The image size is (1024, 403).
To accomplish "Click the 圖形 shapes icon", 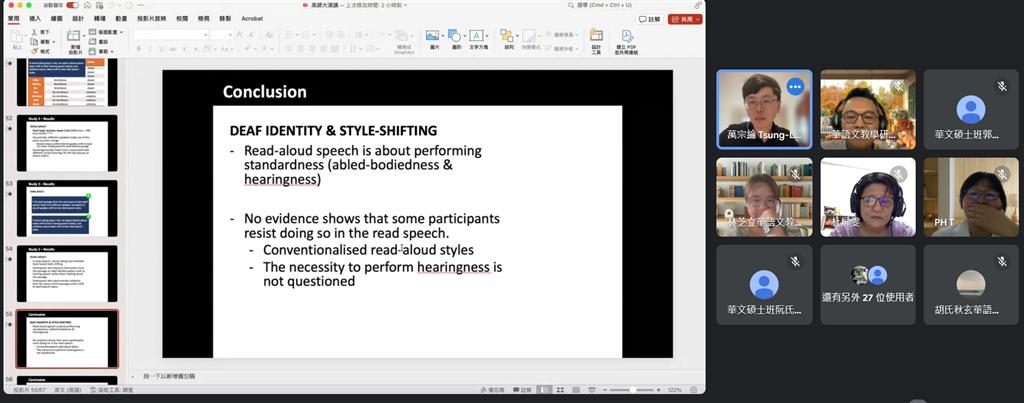I will click(454, 35).
